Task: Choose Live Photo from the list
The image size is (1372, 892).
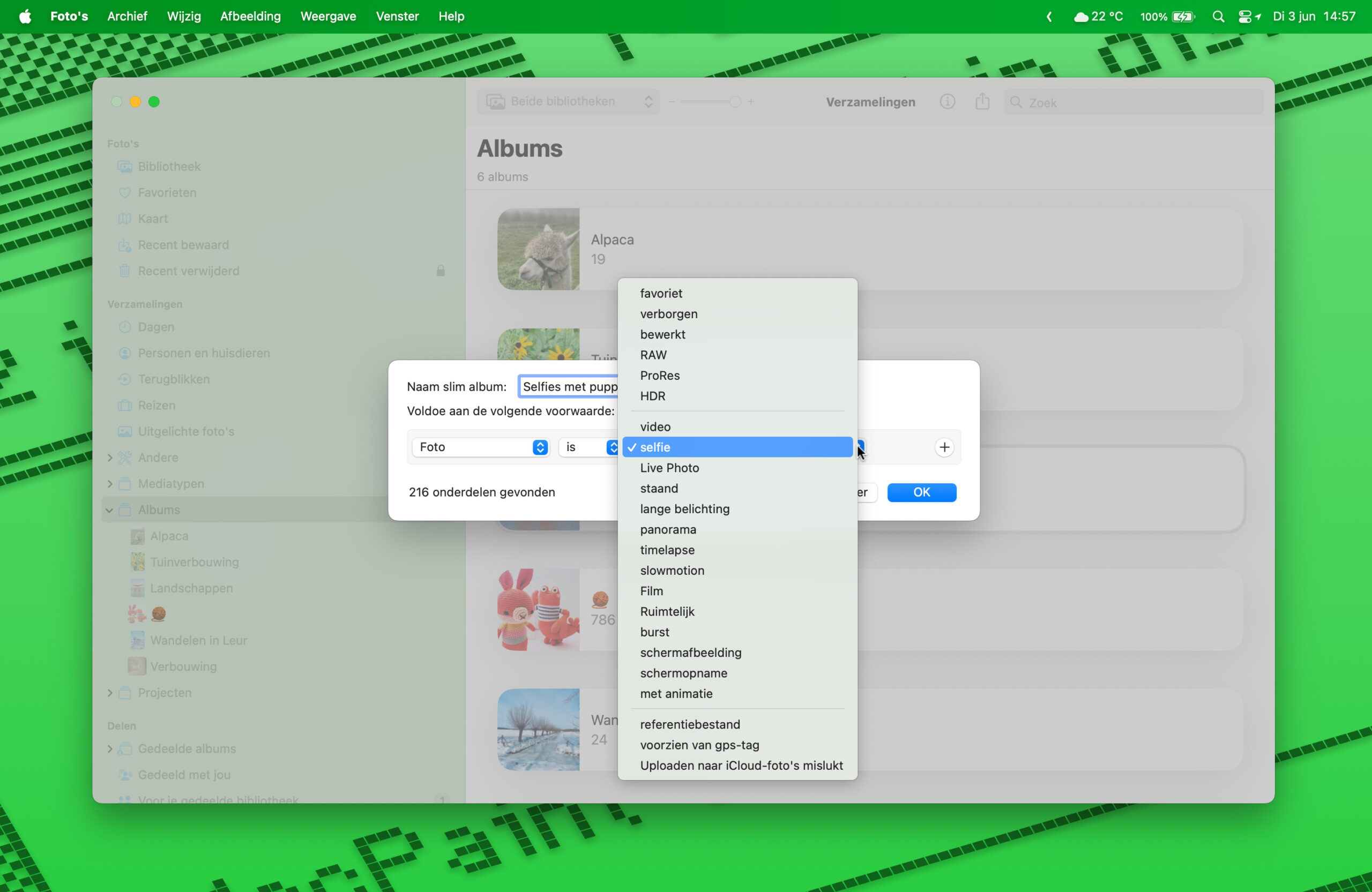Action: [x=669, y=468]
